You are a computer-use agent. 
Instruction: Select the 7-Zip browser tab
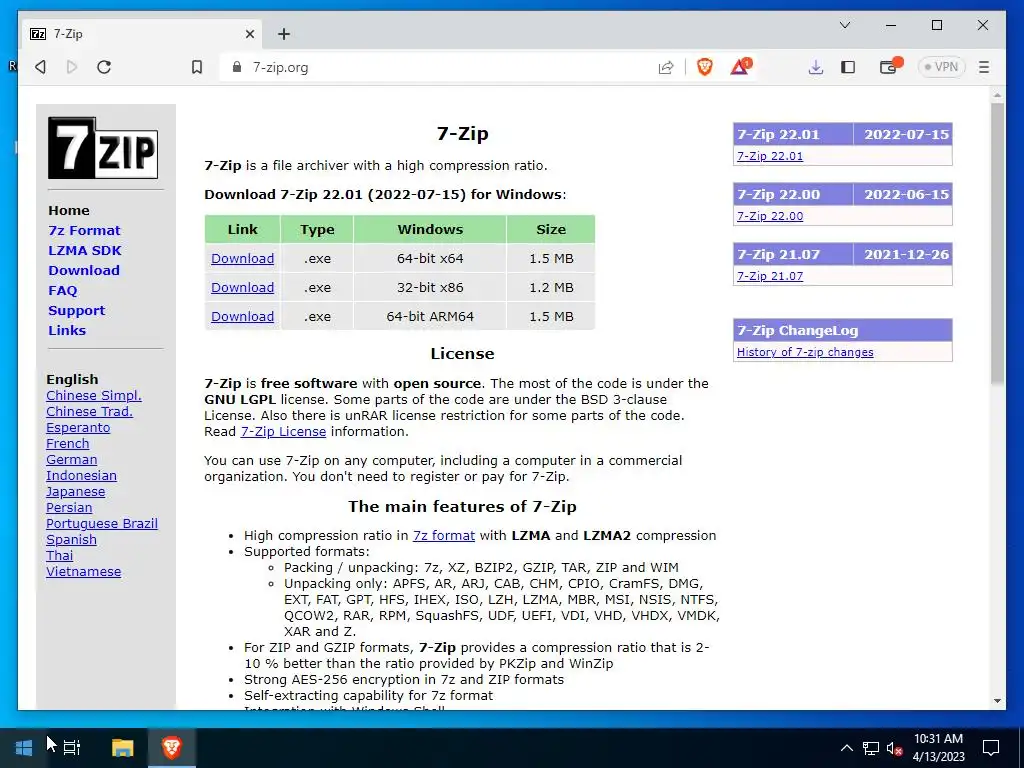pos(142,34)
